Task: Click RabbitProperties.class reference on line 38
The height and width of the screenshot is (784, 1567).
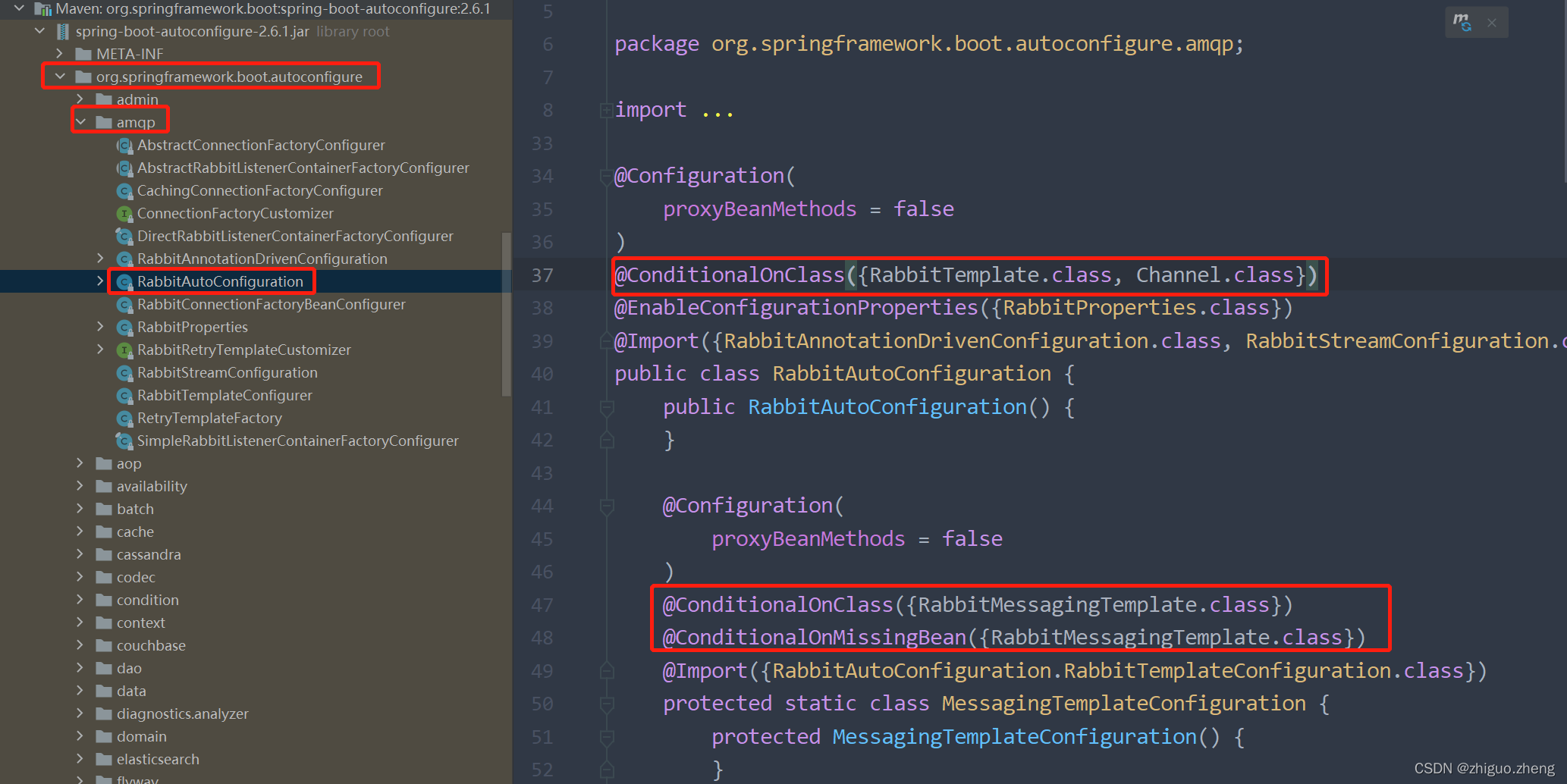Action: click(1136, 308)
